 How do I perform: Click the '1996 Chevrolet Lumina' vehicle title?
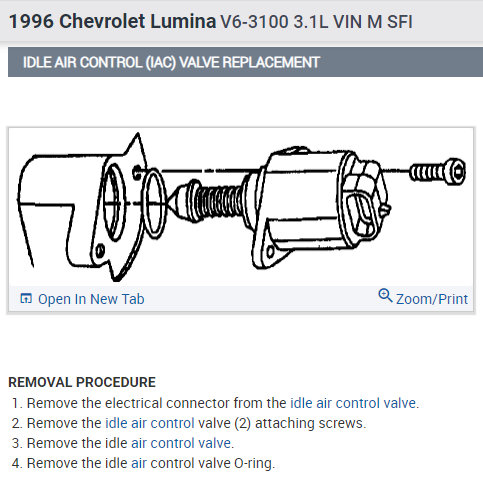112,21
